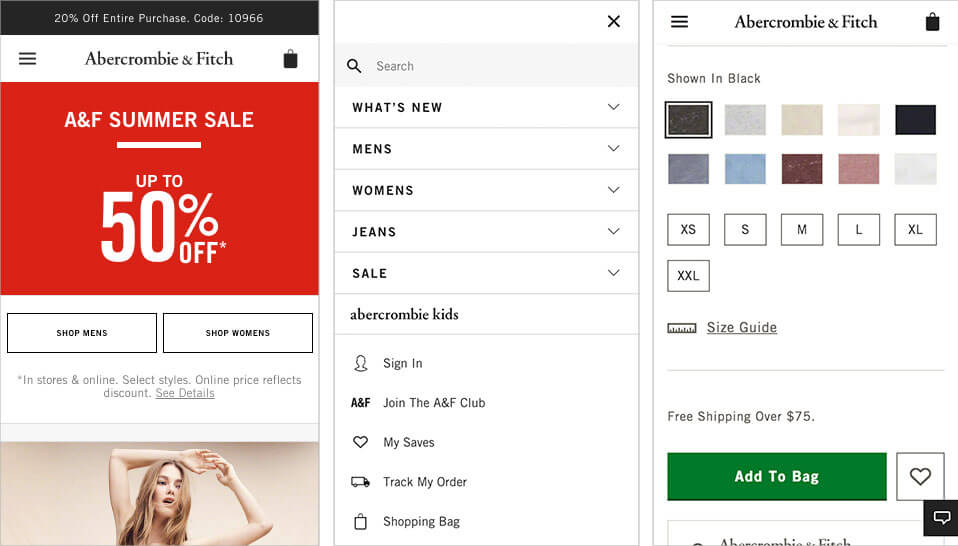This screenshot has width=958, height=546.
Task: Choose the light grey color swatch
Action: coord(745,120)
